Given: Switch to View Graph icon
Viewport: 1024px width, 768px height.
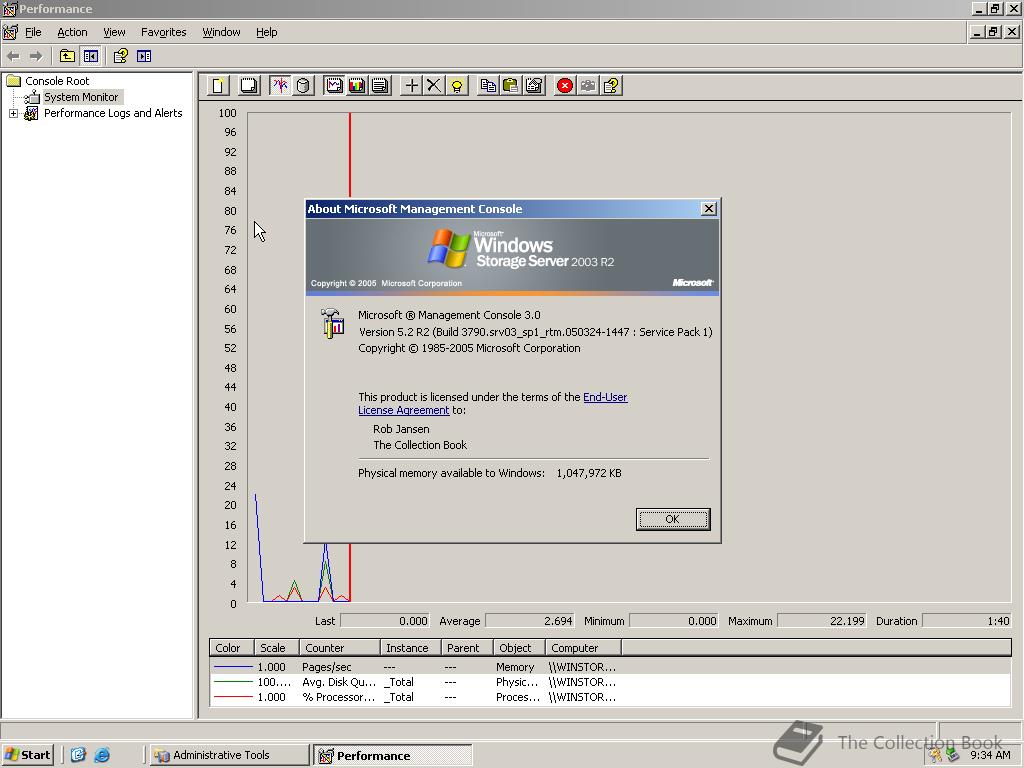Looking at the screenshot, I should pos(334,86).
